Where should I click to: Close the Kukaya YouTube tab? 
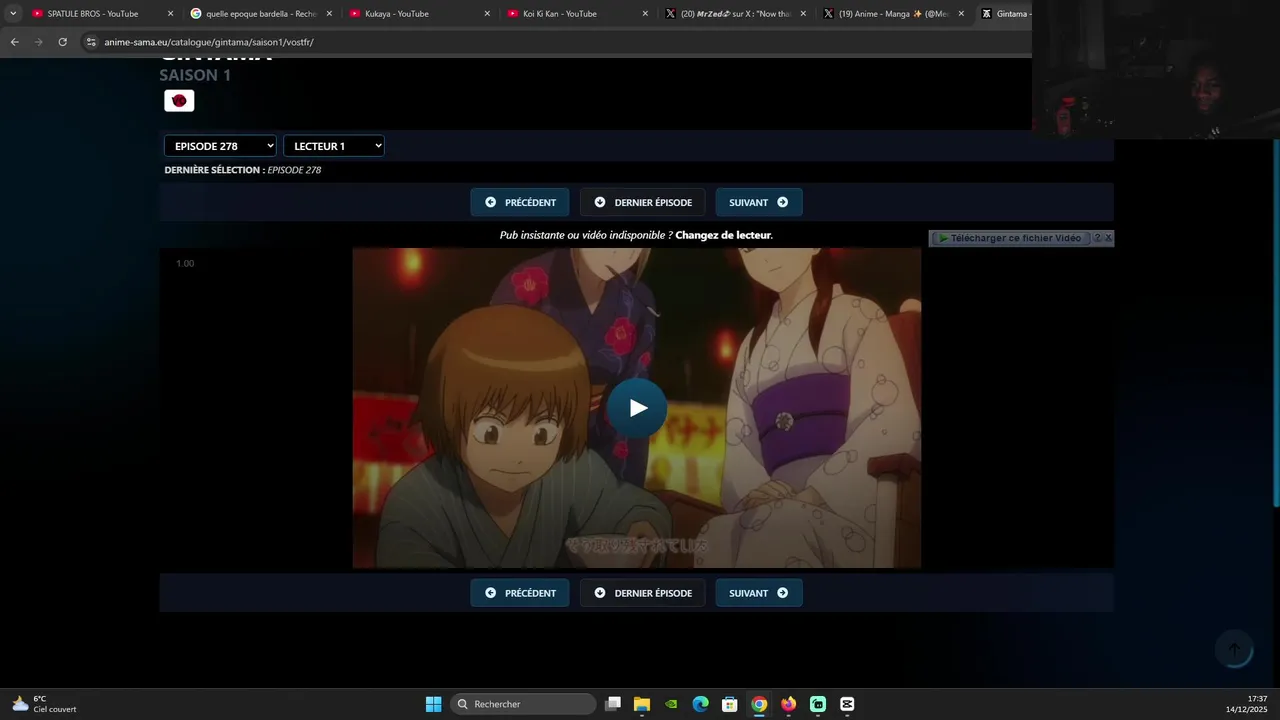[487, 14]
